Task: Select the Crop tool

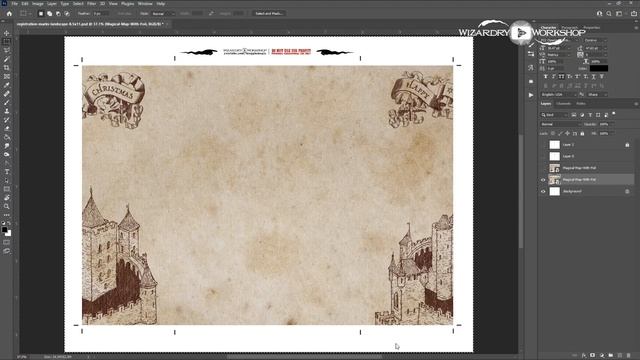Action: click(7, 68)
